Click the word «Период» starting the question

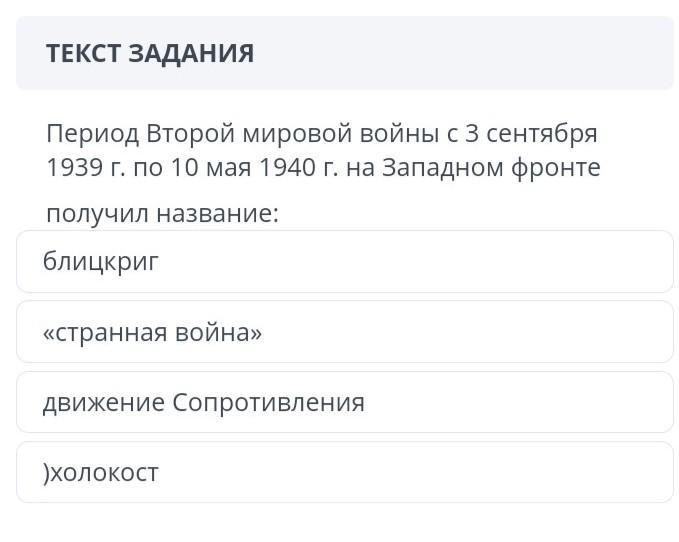[92, 133]
